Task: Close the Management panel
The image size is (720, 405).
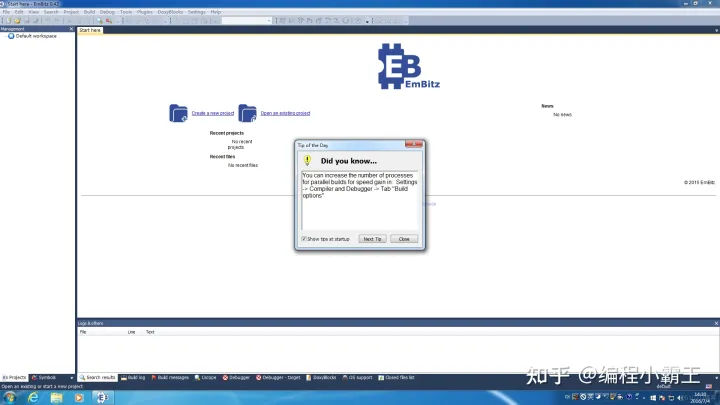Action: 71,29
